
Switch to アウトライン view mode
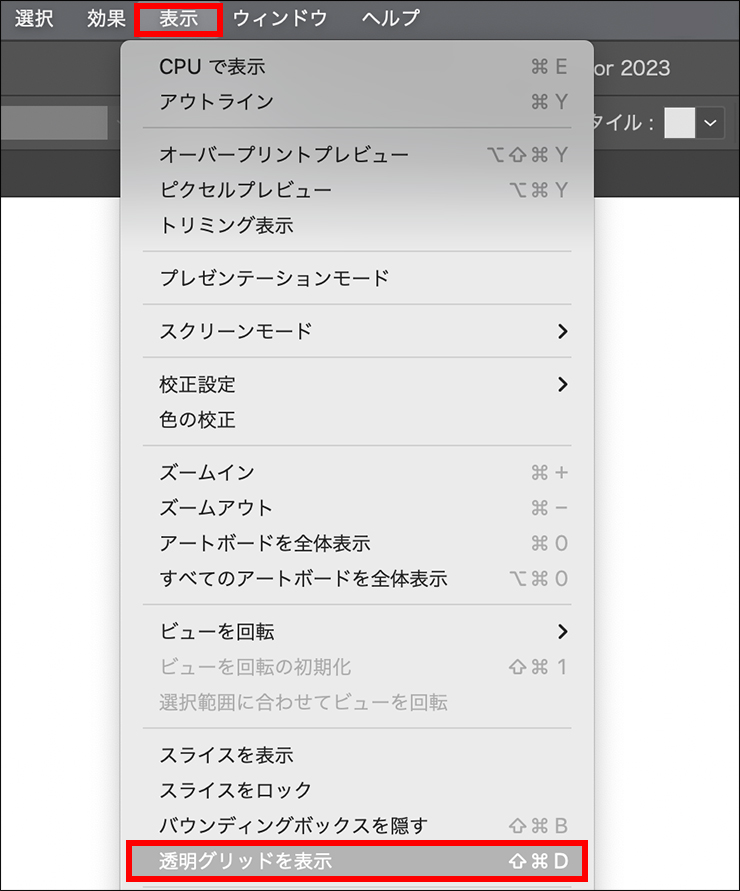[x=216, y=102]
